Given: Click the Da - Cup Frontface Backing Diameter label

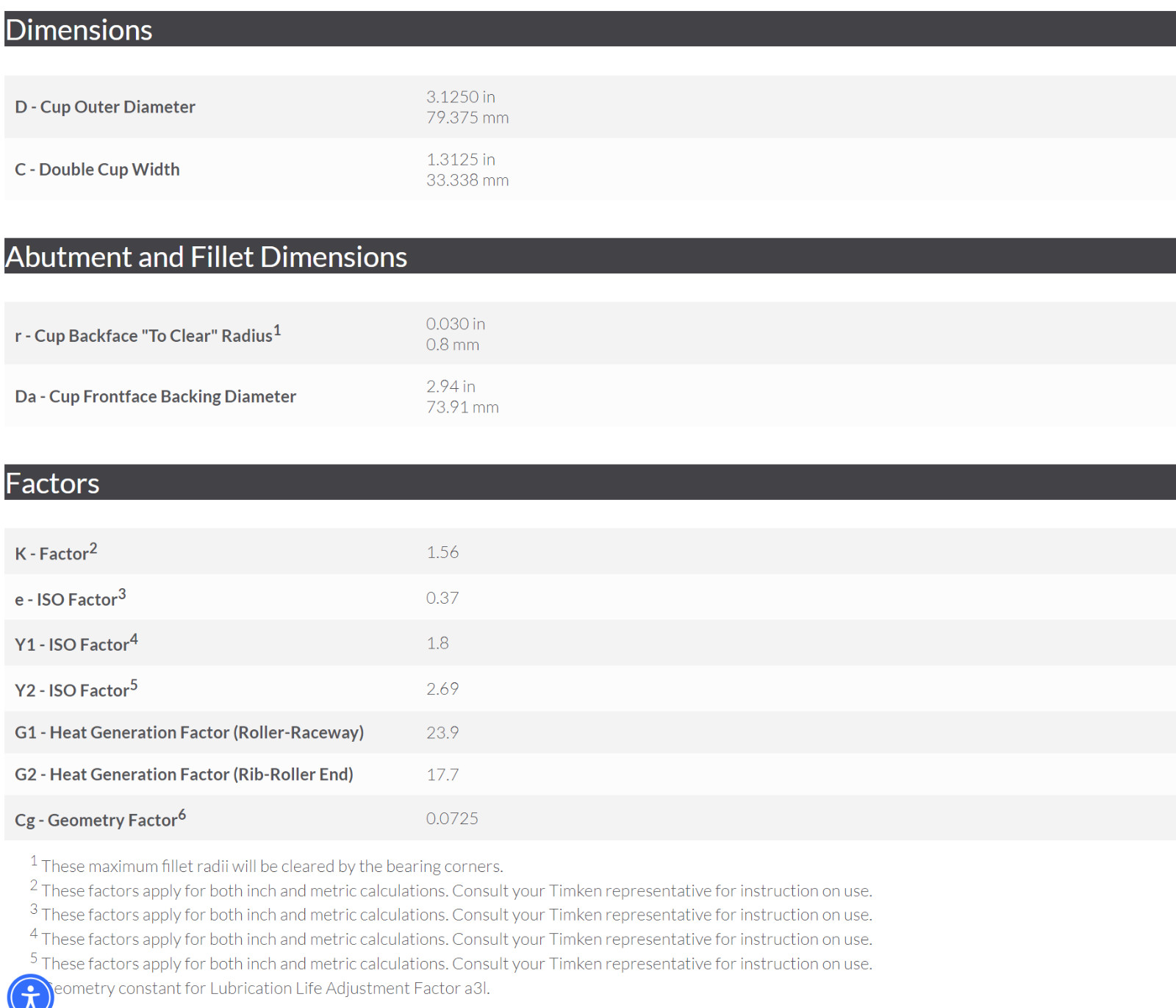Looking at the screenshot, I should [x=155, y=396].
